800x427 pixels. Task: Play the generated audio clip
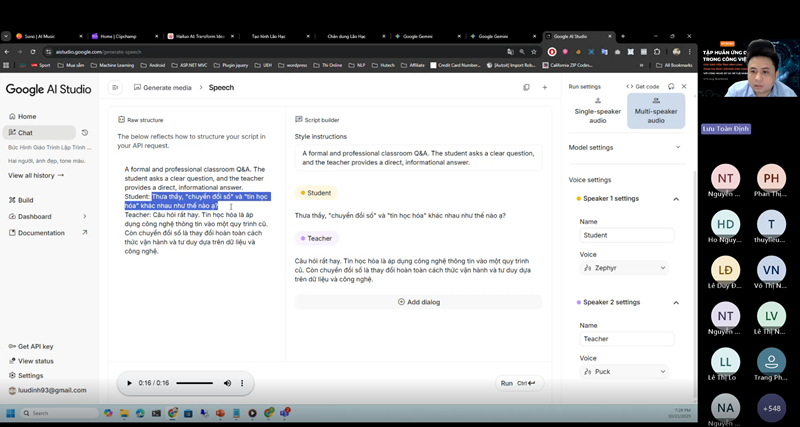tap(129, 383)
